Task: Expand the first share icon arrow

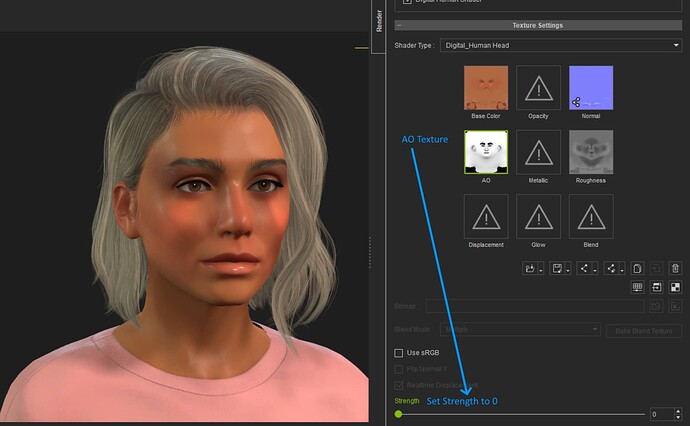Action: tap(595, 269)
